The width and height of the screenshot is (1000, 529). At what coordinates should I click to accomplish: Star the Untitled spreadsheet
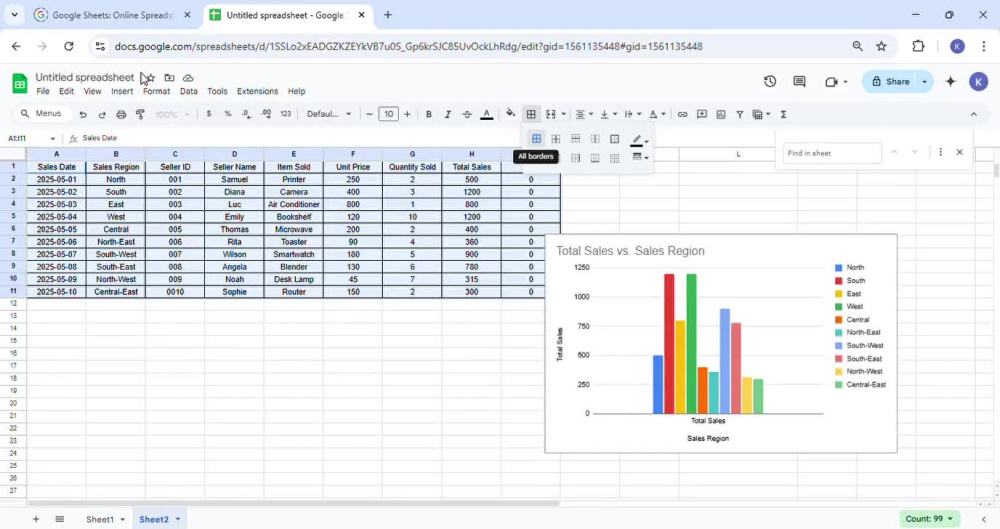pos(151,78)
